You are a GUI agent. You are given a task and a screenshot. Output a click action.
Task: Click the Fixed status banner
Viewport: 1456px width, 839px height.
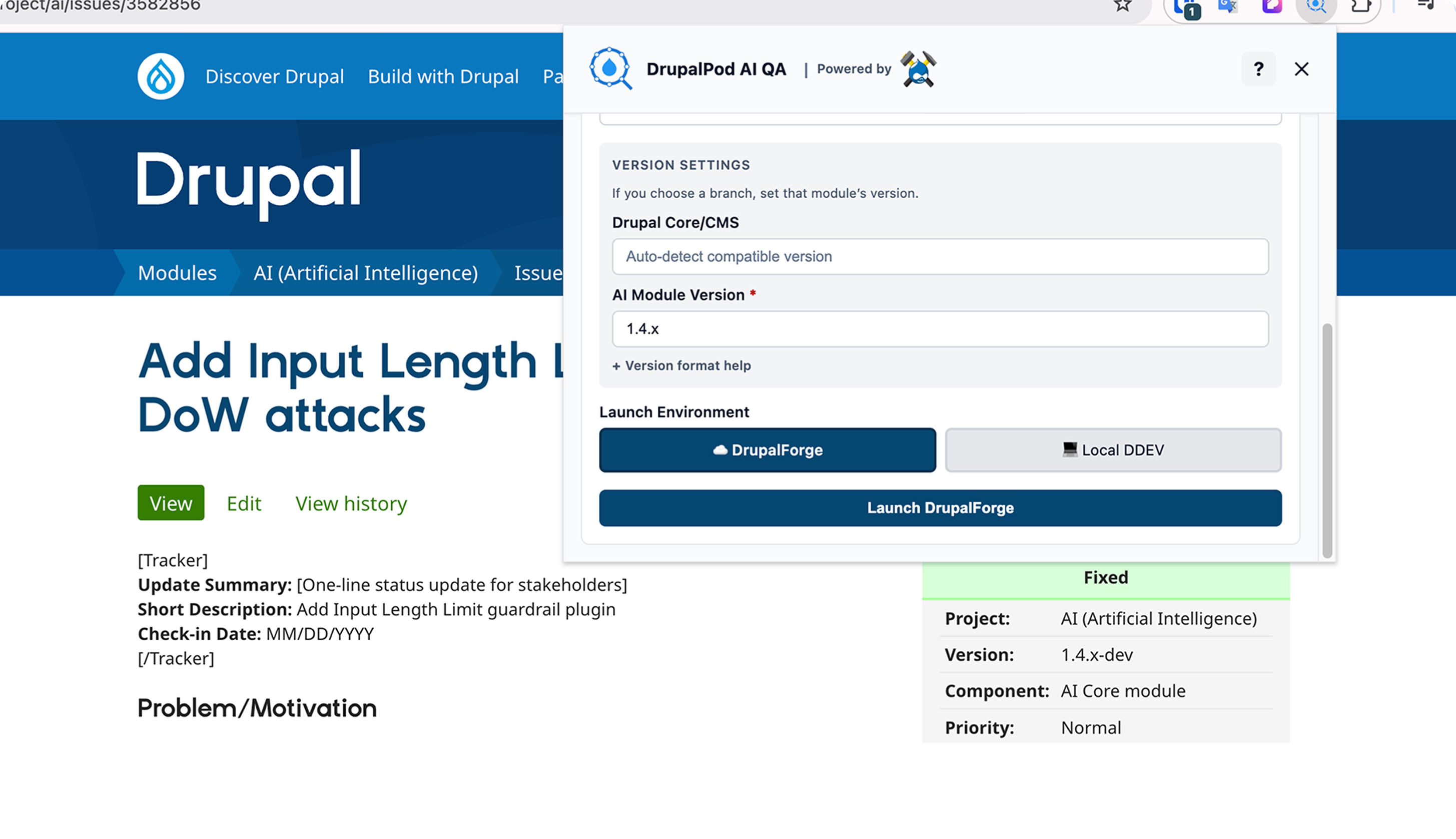coord(1105,578)
